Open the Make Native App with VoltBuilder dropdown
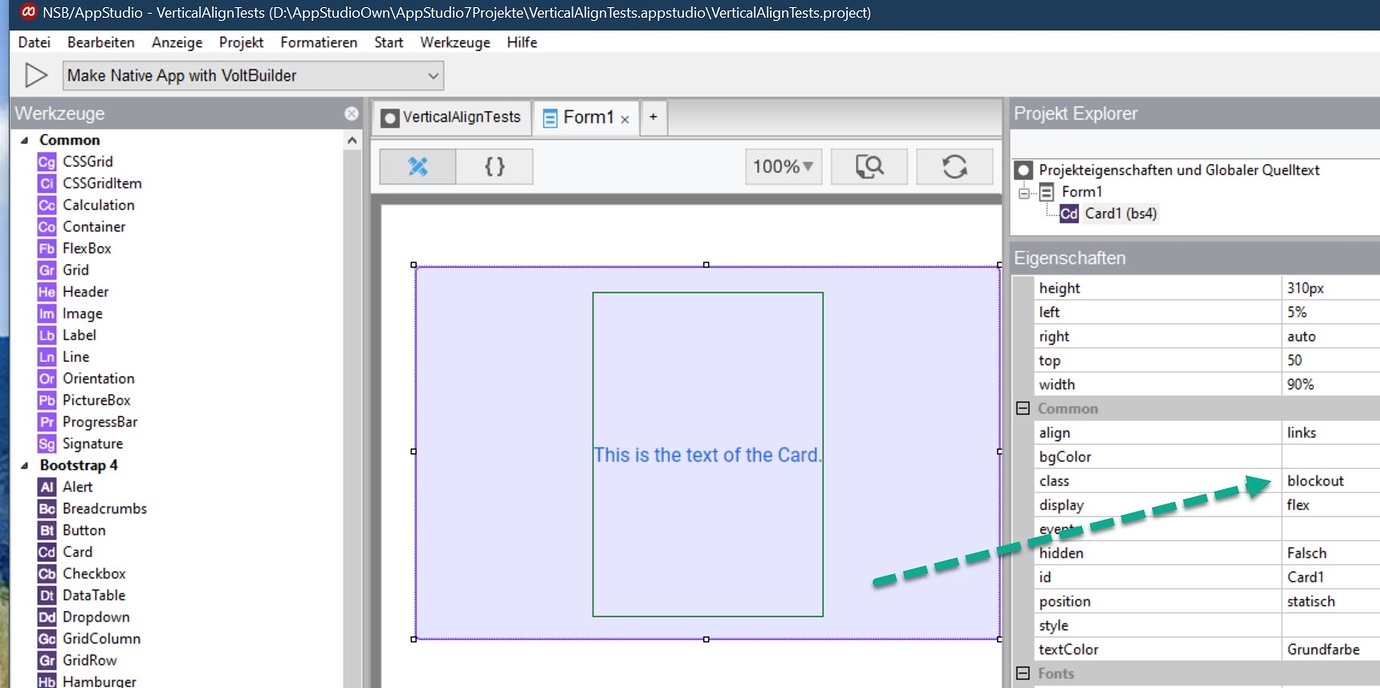This screenshot has width=1380, height=688. pos(433,75)
